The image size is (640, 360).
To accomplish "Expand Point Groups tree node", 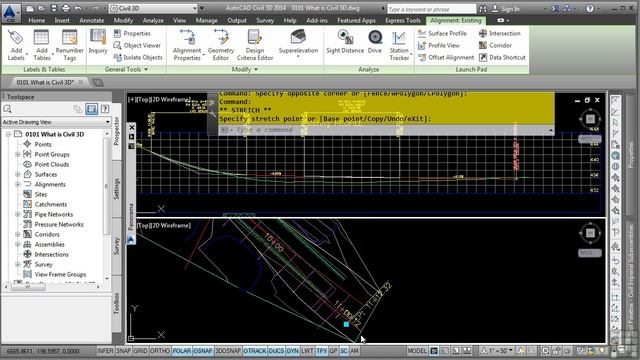I will 18,154.
